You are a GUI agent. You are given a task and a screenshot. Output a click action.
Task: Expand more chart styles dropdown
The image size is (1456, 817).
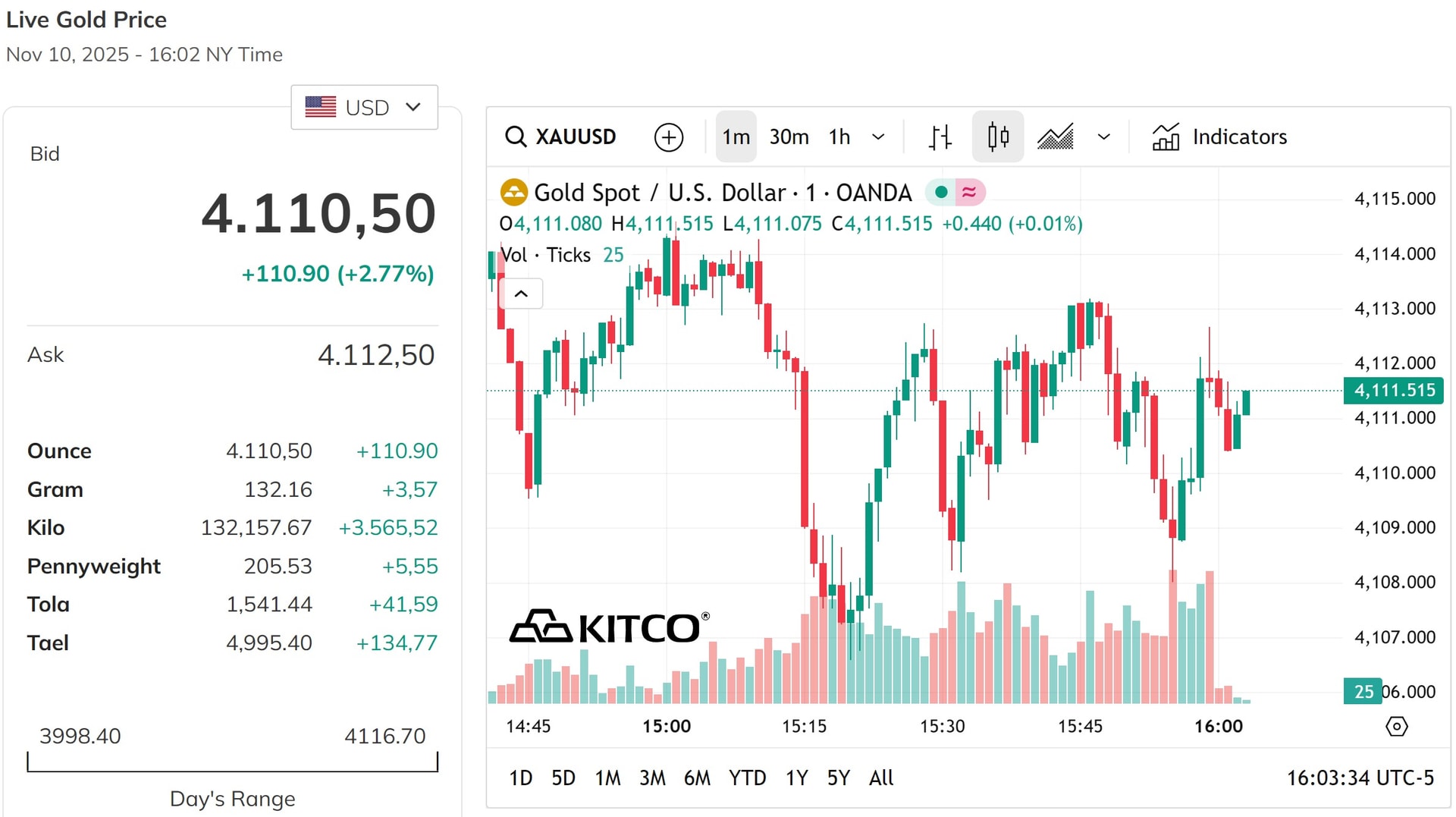click(1103, 137)
